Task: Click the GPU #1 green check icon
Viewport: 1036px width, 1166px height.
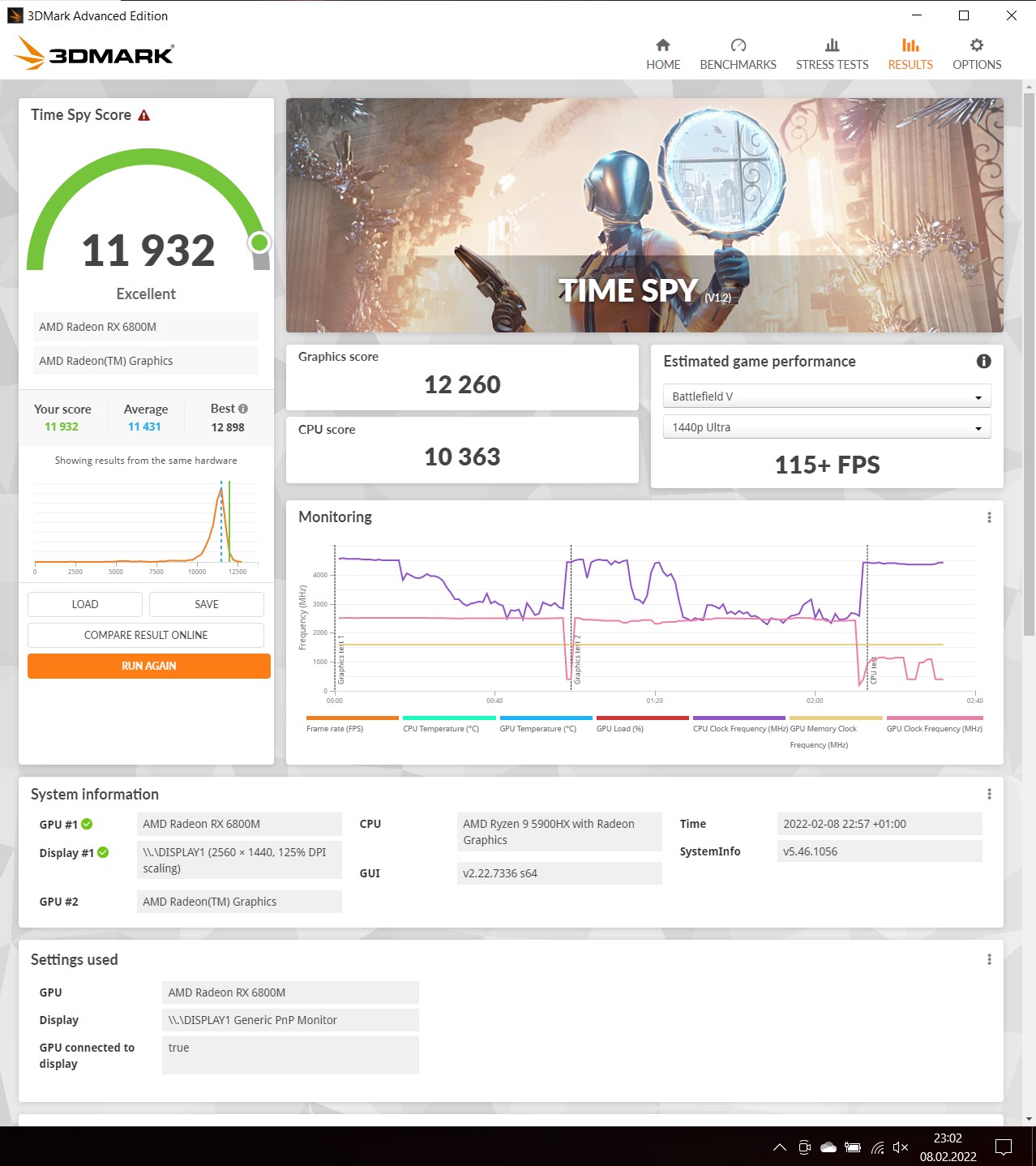Action: [x=87, y=824]
